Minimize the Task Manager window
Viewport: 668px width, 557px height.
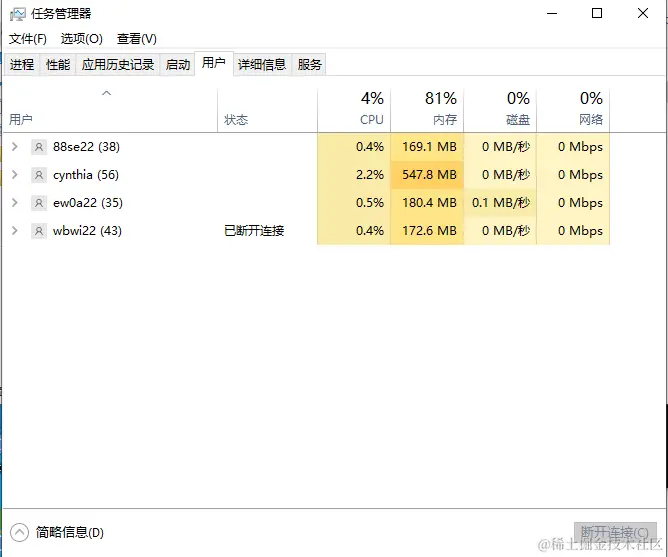(552, 14)
